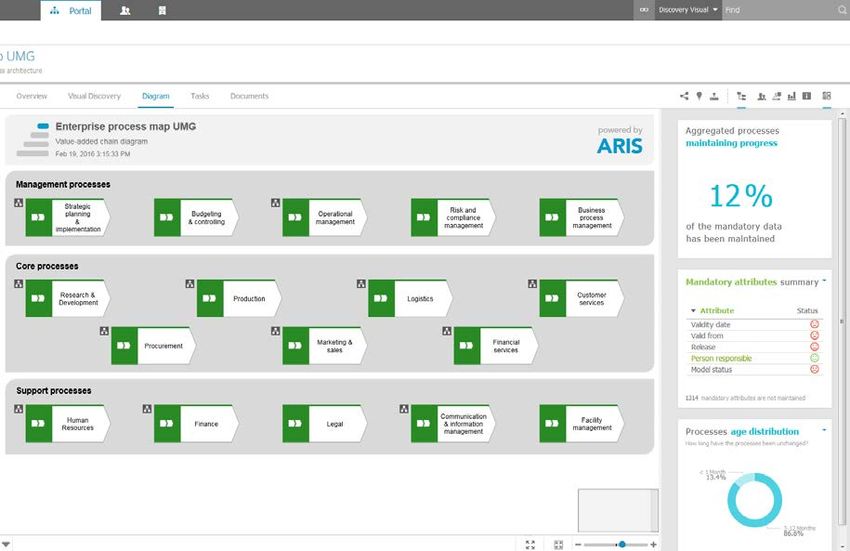This screenshot has height=551, width=850.
Task: Open the Research & Development process
Action: click(x=68, y=298)
